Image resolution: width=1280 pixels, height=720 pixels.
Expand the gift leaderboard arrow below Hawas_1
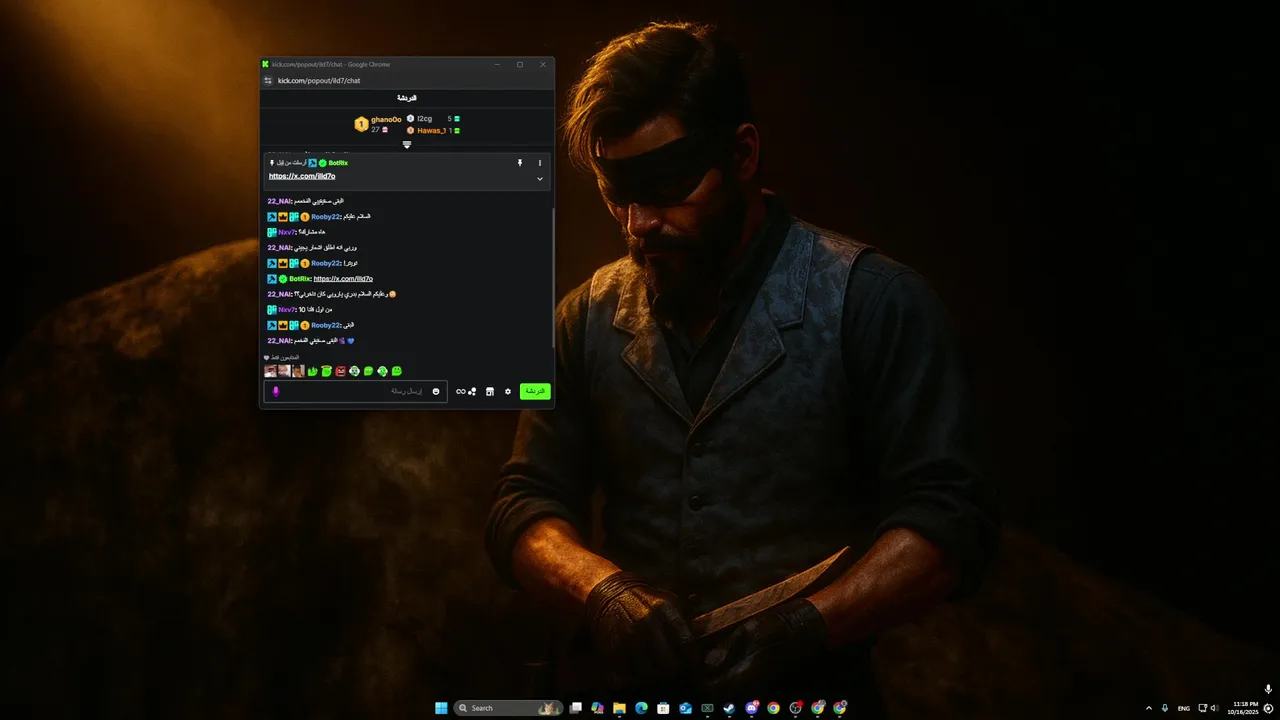(407, 145)
